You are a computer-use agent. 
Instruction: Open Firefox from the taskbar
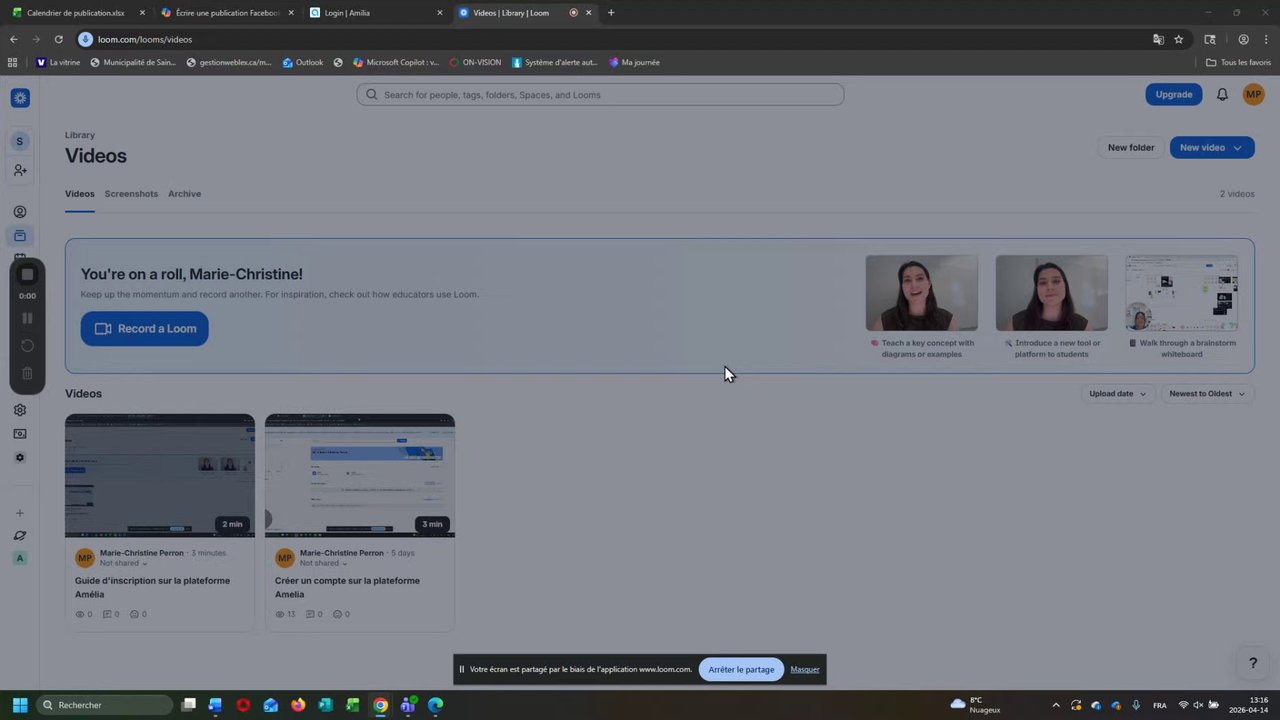[298, 705]
